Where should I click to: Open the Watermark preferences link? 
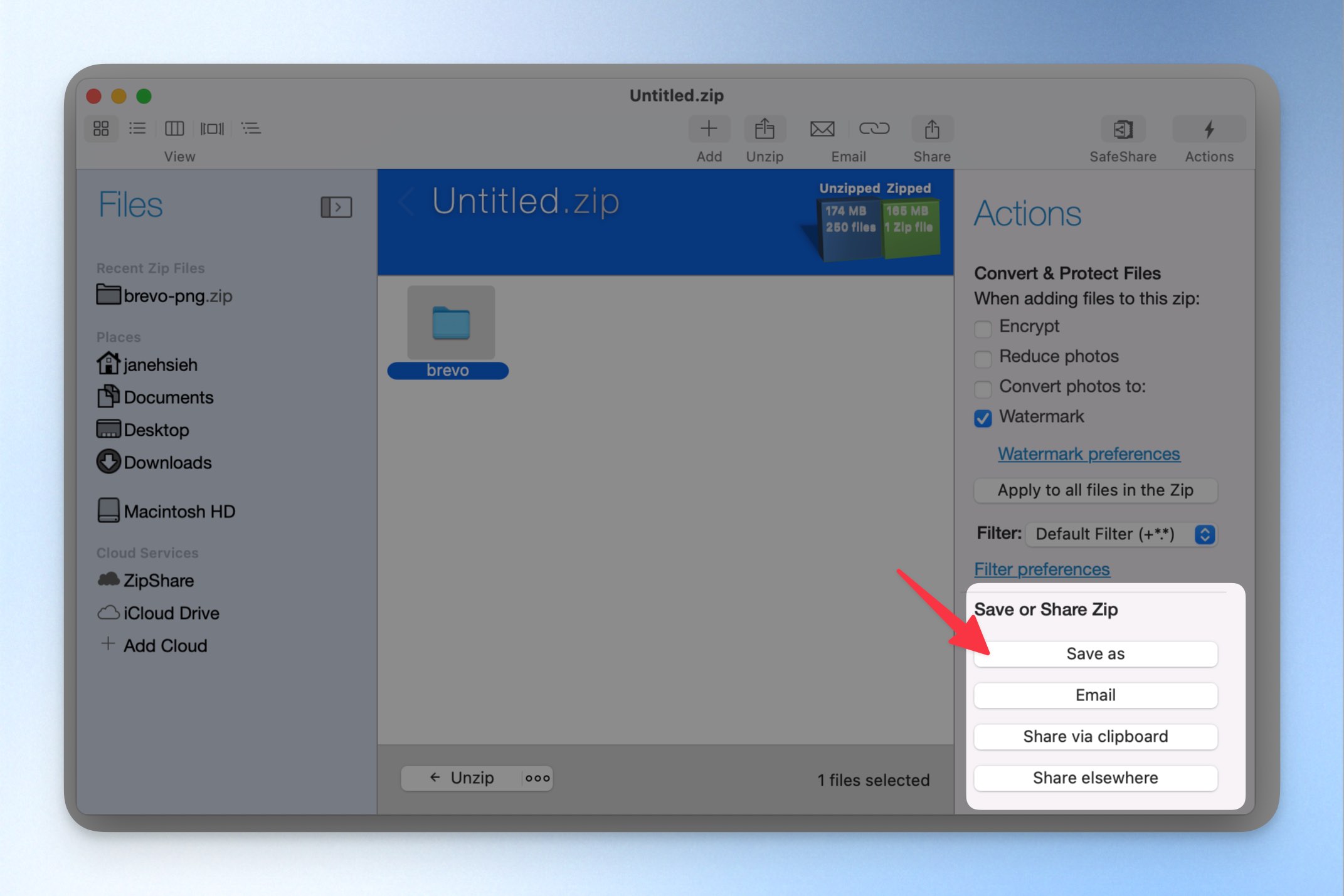click(1089, 453)
